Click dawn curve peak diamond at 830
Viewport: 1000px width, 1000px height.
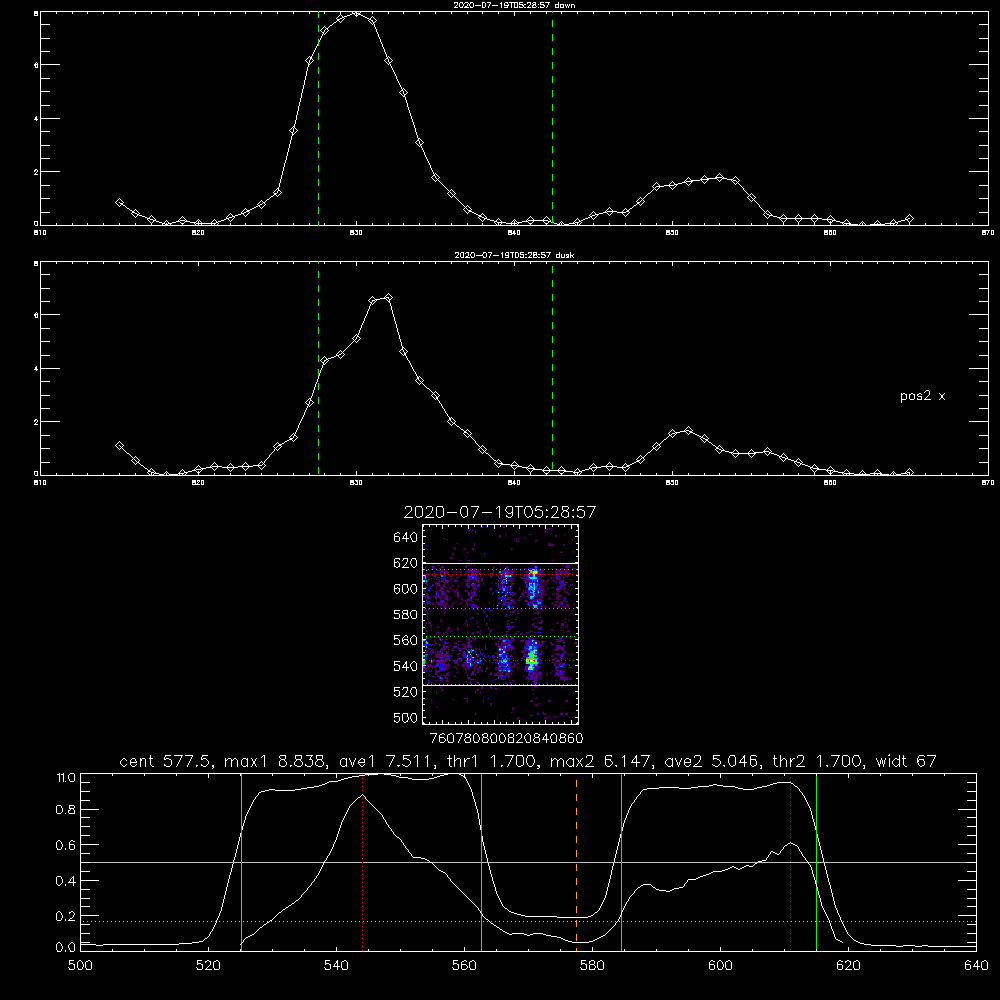(x=356, y=13)
